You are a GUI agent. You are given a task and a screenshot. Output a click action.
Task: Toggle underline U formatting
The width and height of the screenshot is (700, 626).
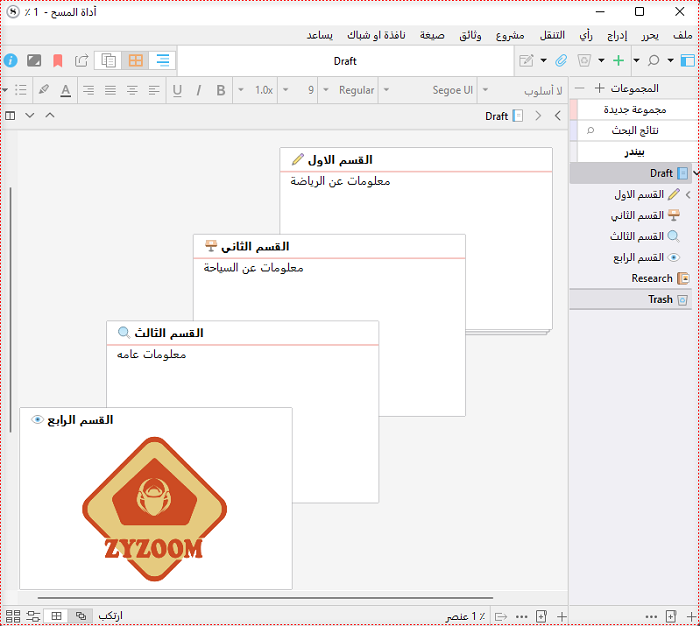point(177,90)
